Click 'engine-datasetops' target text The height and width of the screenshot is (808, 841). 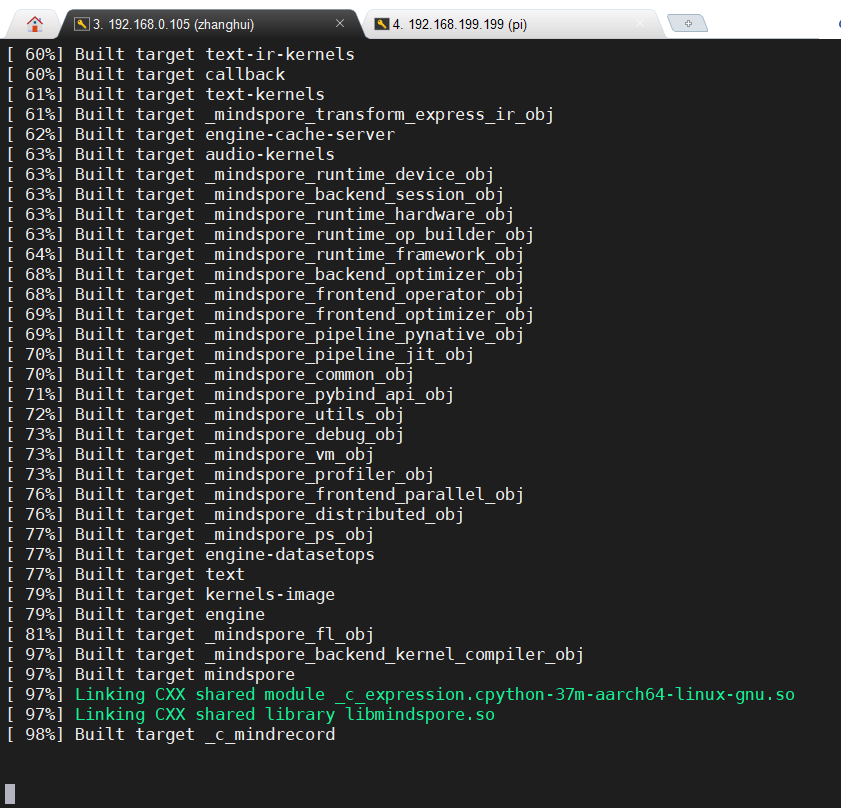tap(290, 554)
